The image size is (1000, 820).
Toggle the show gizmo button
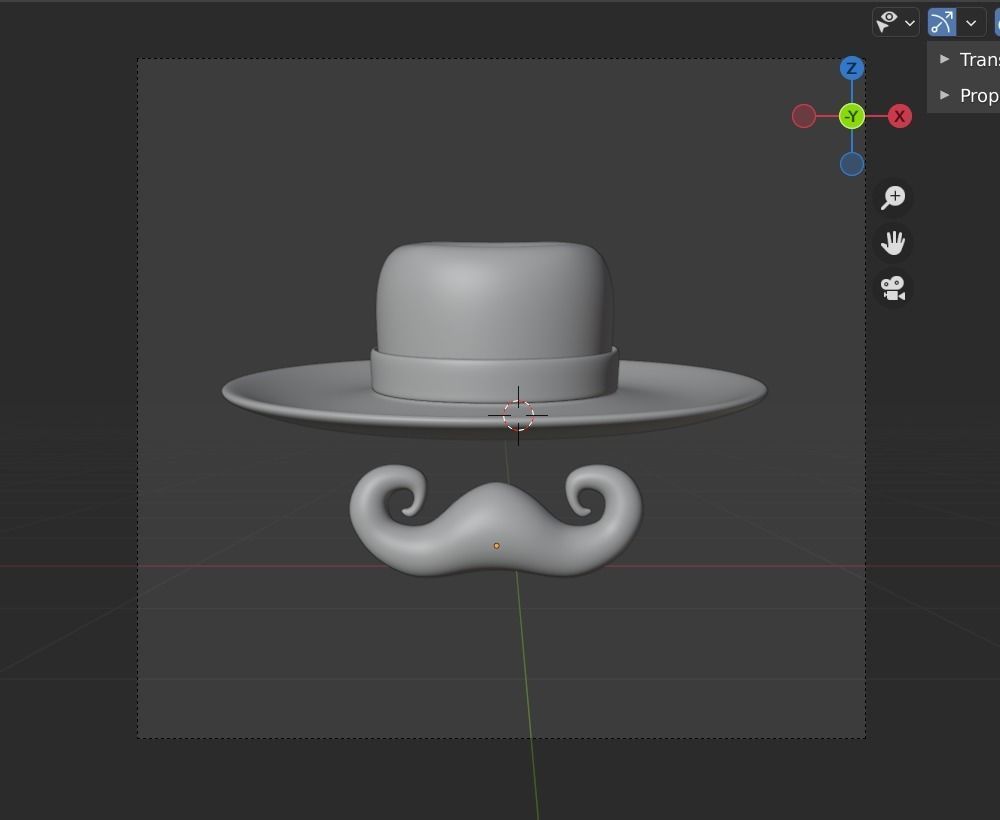pyautogui.click(x=941, y=22)
